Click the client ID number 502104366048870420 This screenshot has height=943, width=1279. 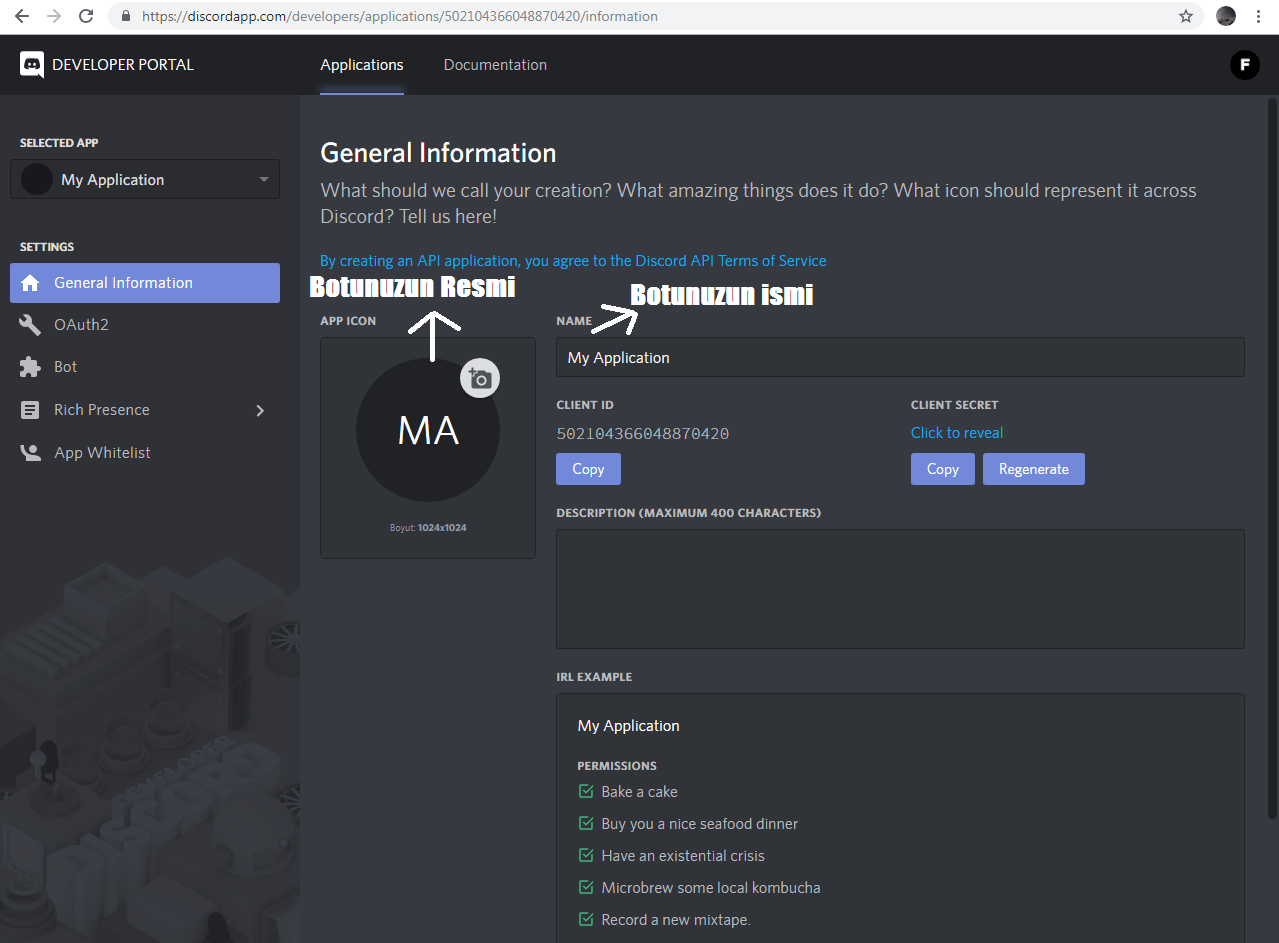pos(643,434)
